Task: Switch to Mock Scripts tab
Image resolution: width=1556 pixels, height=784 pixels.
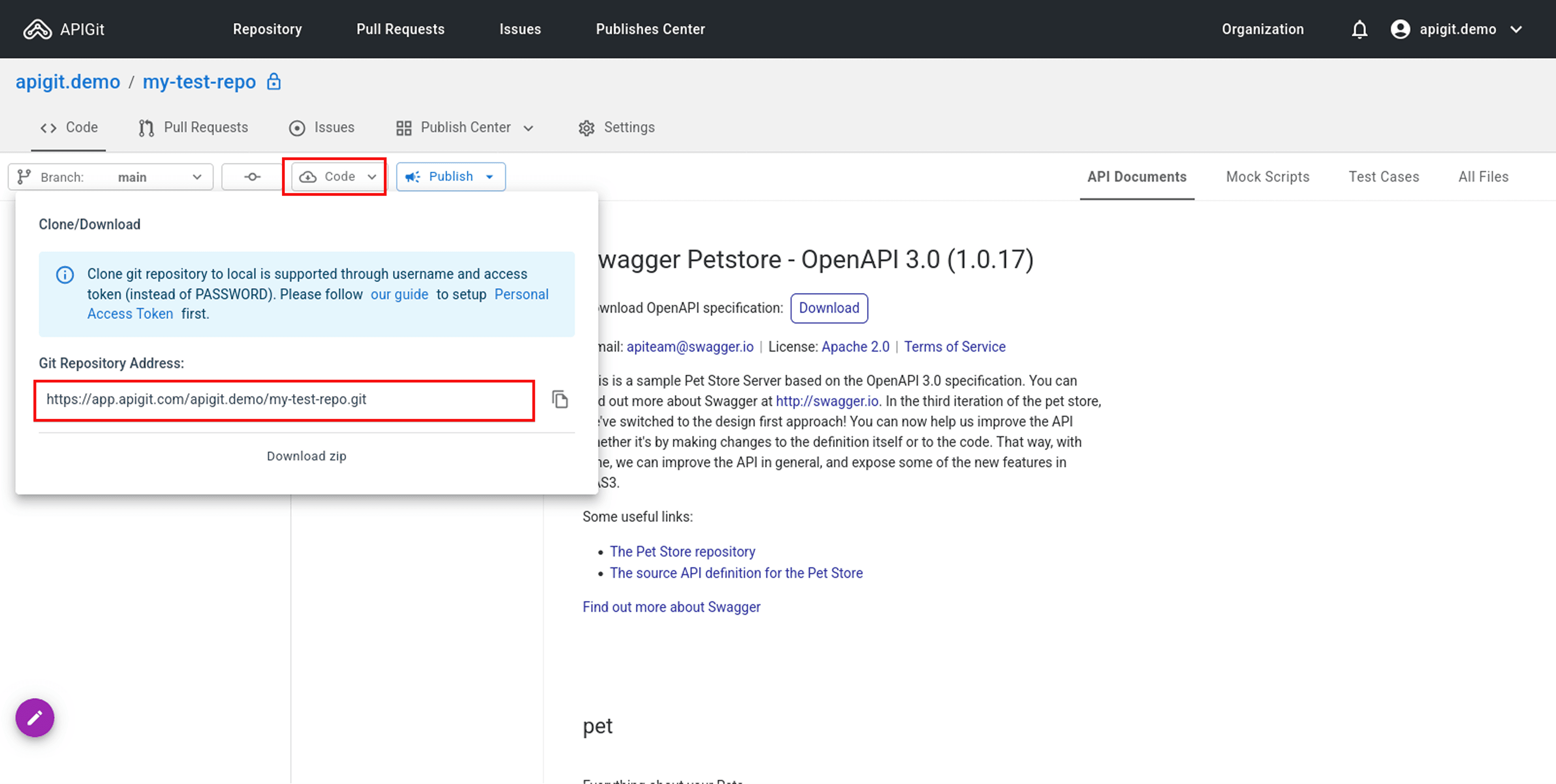Action: tap(1268, 177)
